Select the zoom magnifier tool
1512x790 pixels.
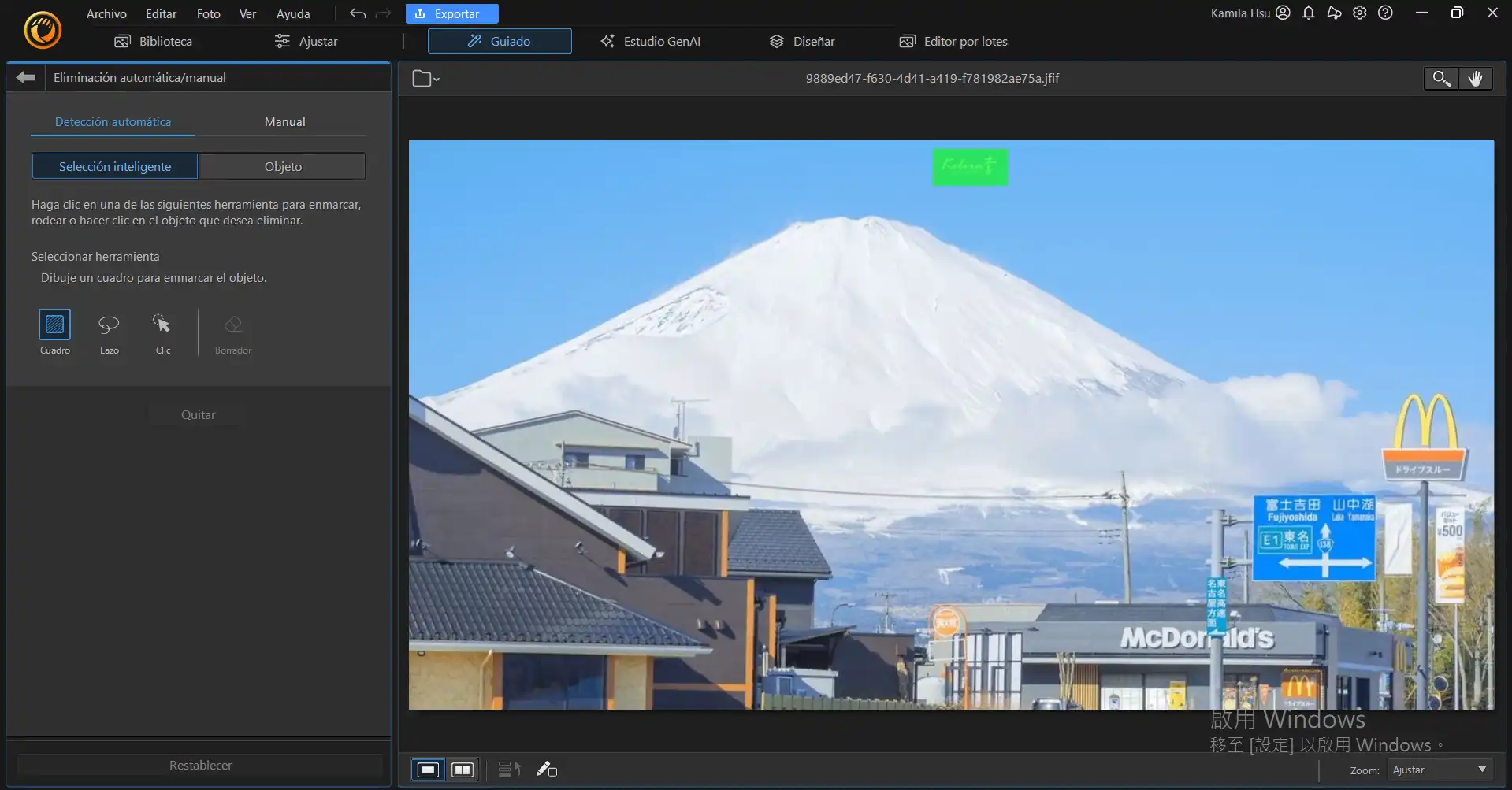point(1440,78)
